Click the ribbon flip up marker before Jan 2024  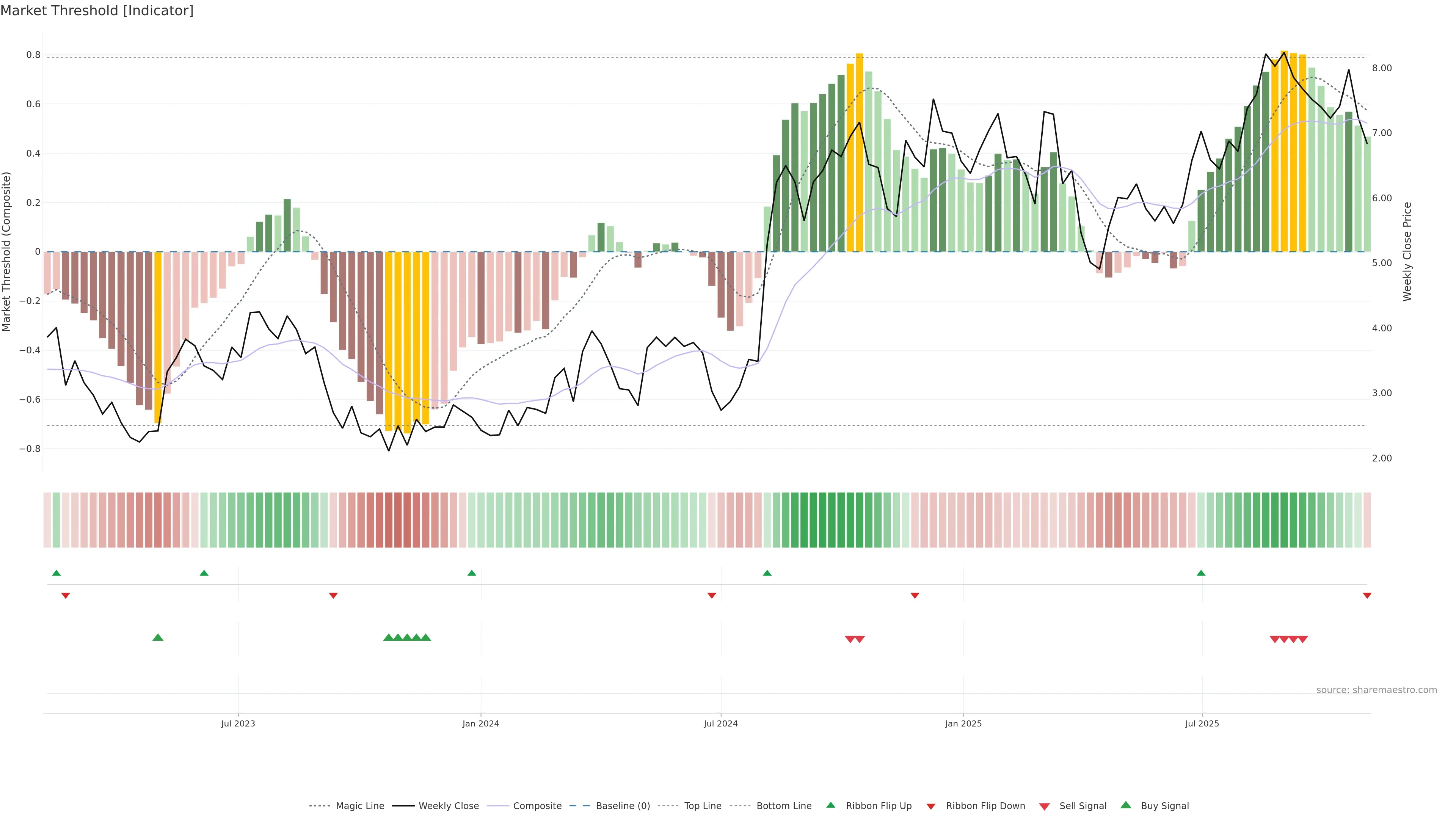[472, 573]
